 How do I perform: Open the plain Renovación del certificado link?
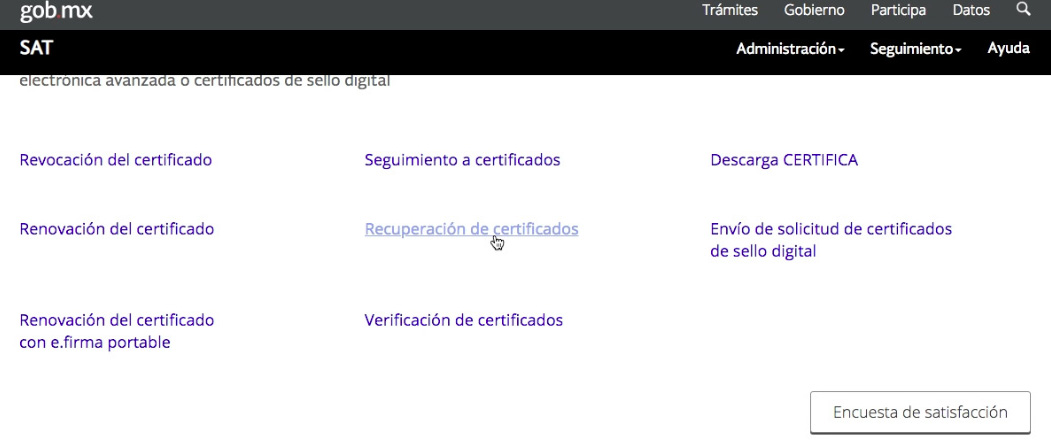(117, 229)
